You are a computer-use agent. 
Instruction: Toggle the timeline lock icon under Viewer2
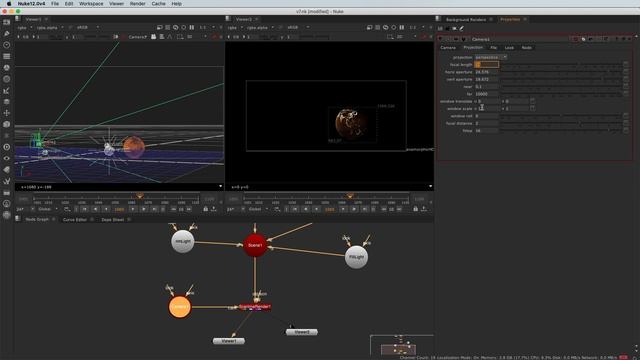416,209
